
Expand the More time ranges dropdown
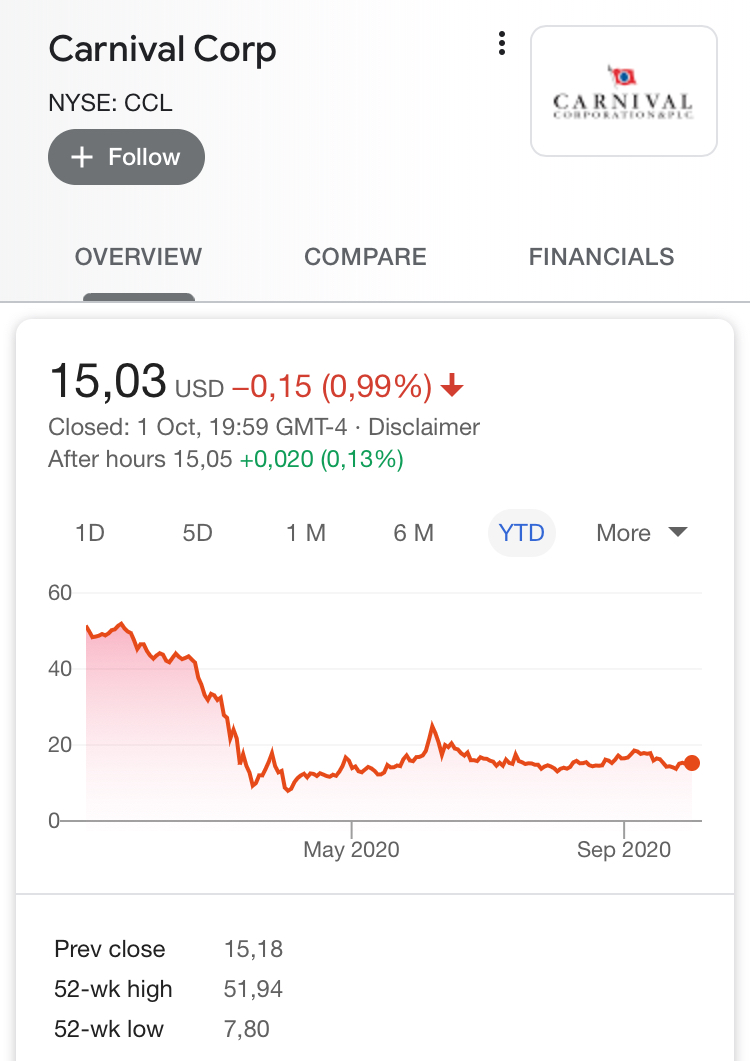point(641,533)
